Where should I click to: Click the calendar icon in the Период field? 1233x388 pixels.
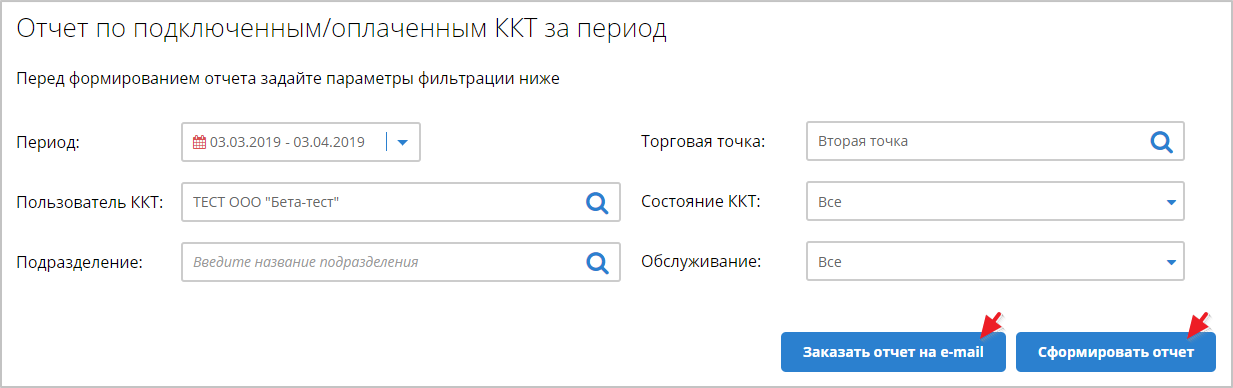198,142
